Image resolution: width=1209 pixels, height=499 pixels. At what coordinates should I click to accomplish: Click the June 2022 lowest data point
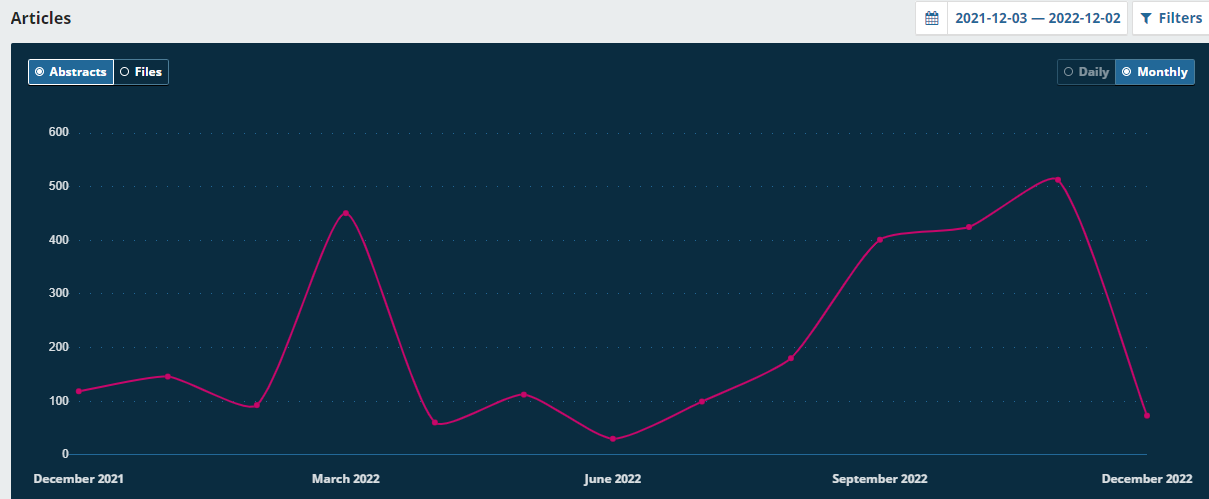[613, 439]
